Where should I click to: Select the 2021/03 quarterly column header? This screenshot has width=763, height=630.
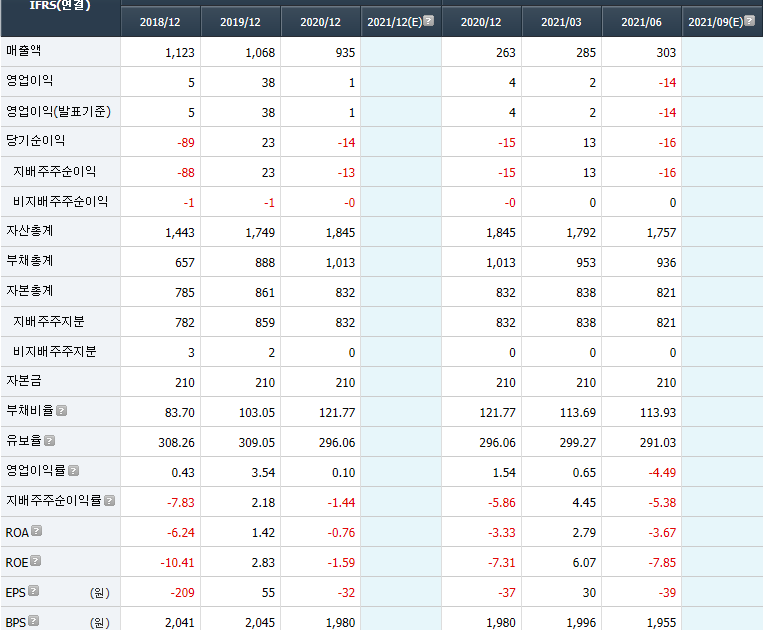pyautogui.click(x=561, y=22)
